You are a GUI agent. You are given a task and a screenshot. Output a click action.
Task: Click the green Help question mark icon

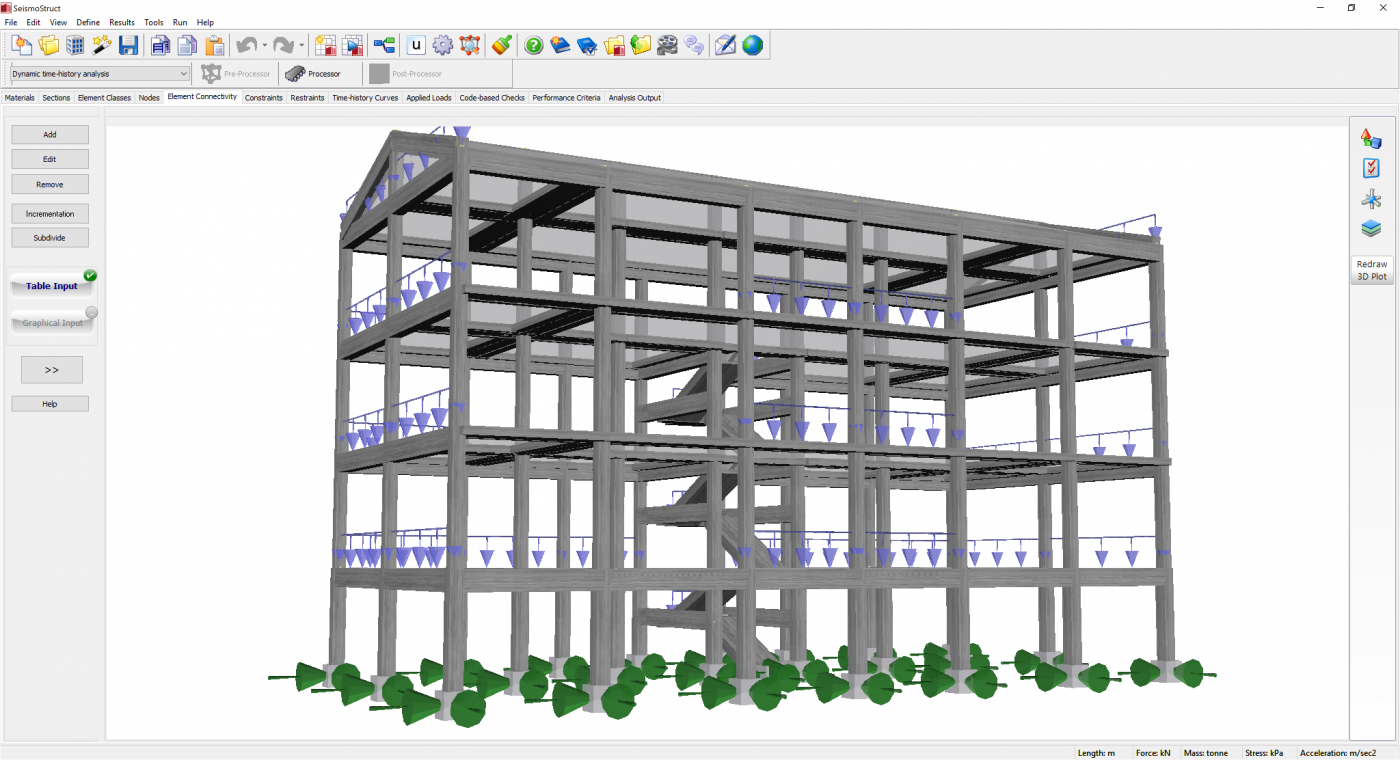[x=534, y=45]
